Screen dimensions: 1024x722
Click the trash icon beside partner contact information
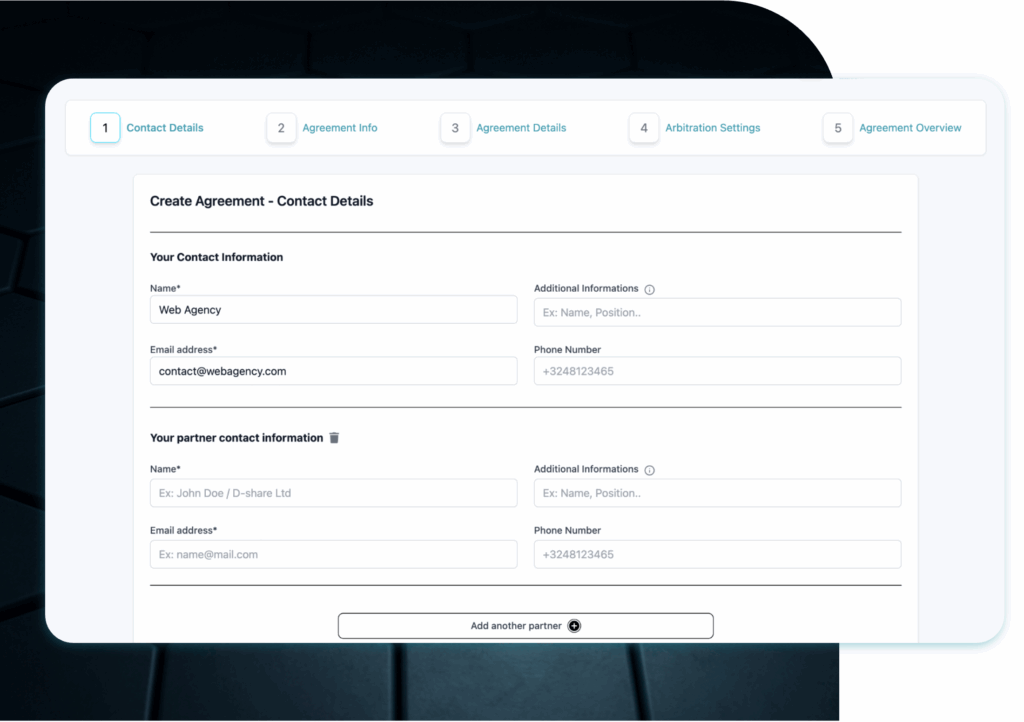[334, 438]
